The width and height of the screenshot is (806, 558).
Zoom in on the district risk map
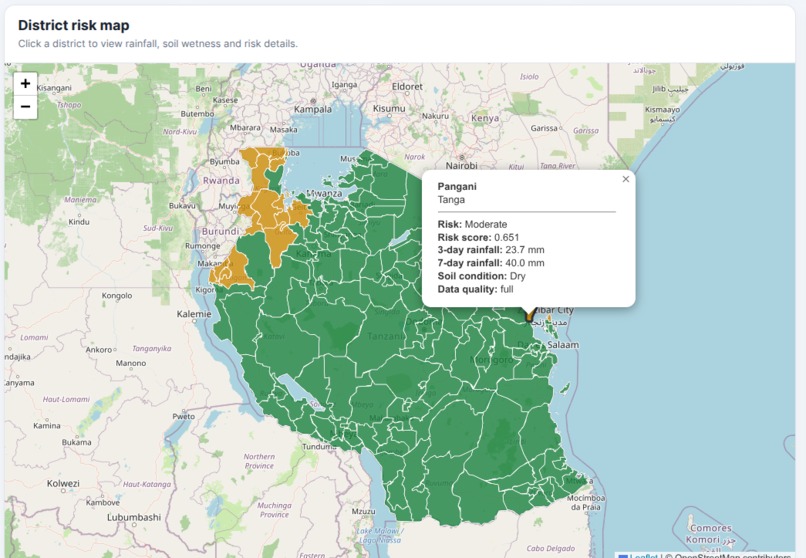pyautogui.click(x=25, y=83)
